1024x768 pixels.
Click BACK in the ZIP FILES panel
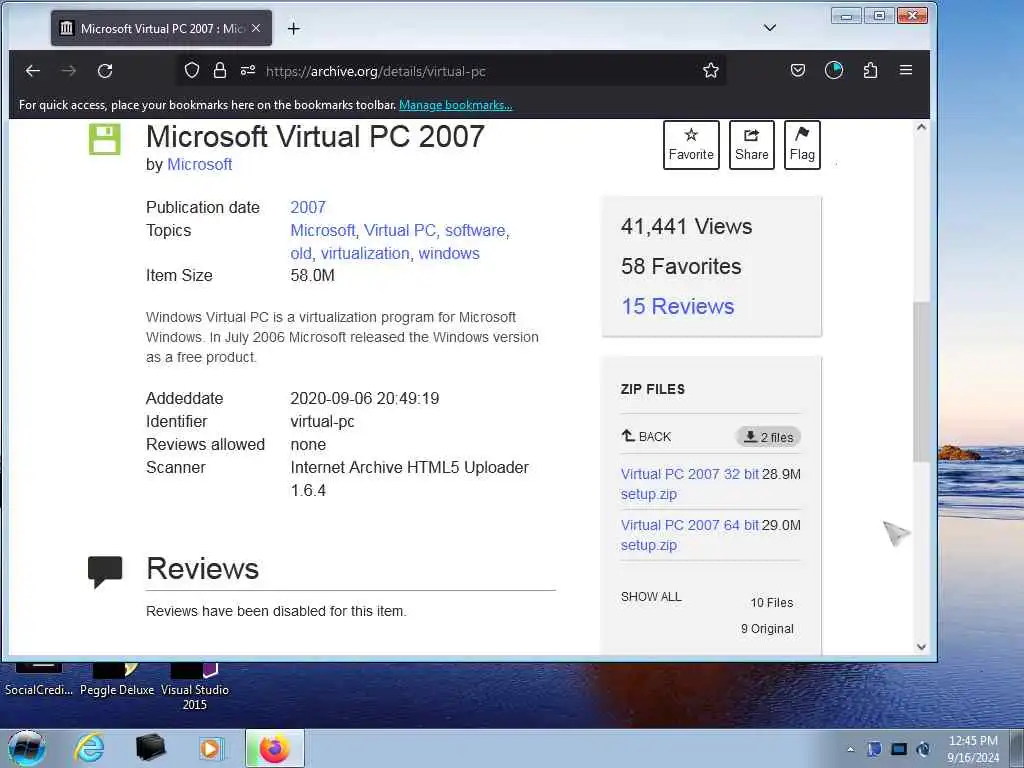click(x=647, y=436)
